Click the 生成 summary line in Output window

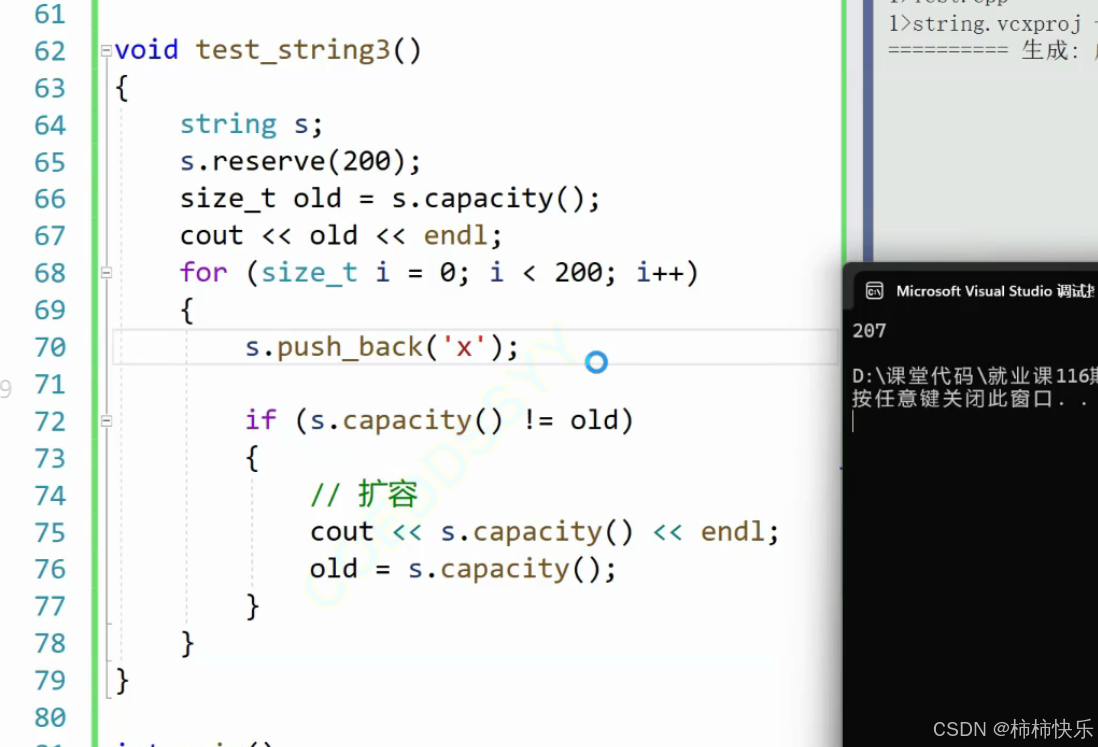tap(992, 50)
